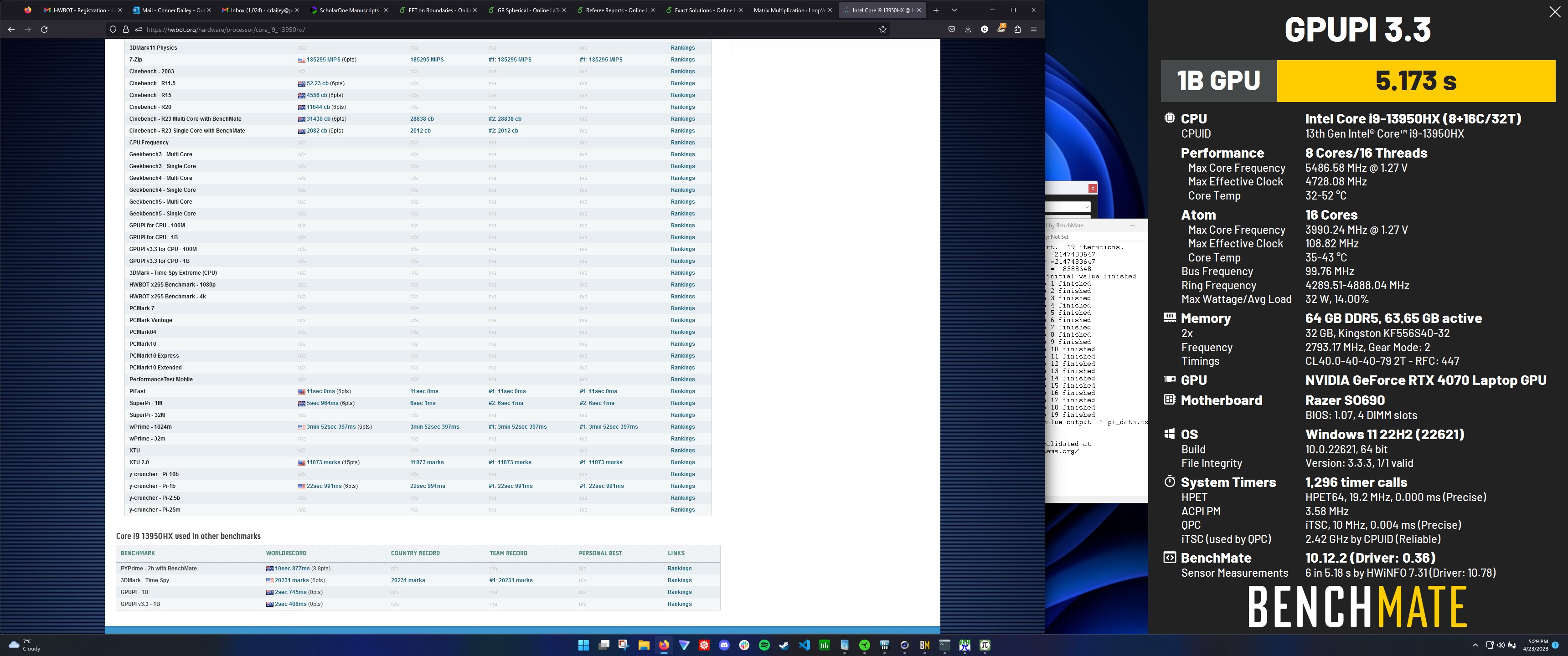Open Rankings link for wPrime - 1024m
Image resolution: width=1568 pixels, height=656 pixels.
click(682, 426)
